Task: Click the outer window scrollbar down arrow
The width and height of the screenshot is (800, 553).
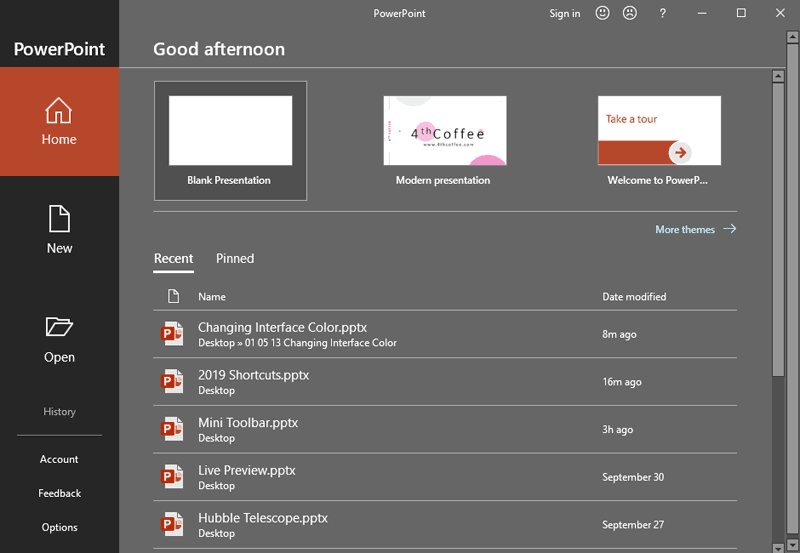Action: tap(792, 544)
